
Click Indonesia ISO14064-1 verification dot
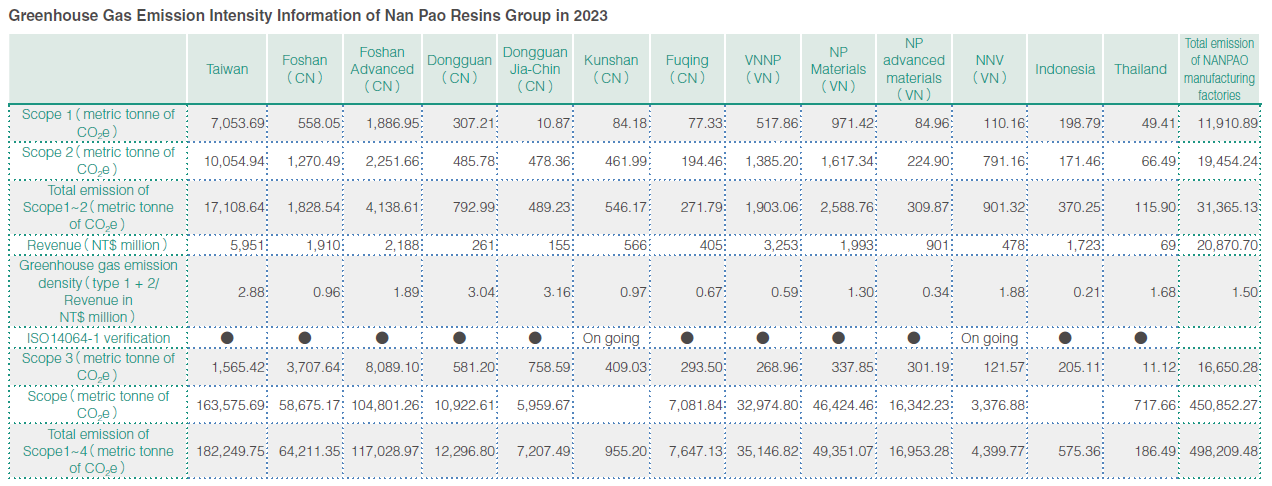[1065, 338]
